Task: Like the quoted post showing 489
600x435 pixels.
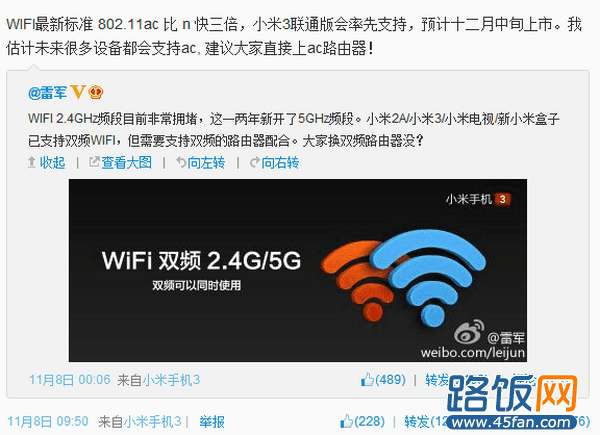Action: (383, 380)
